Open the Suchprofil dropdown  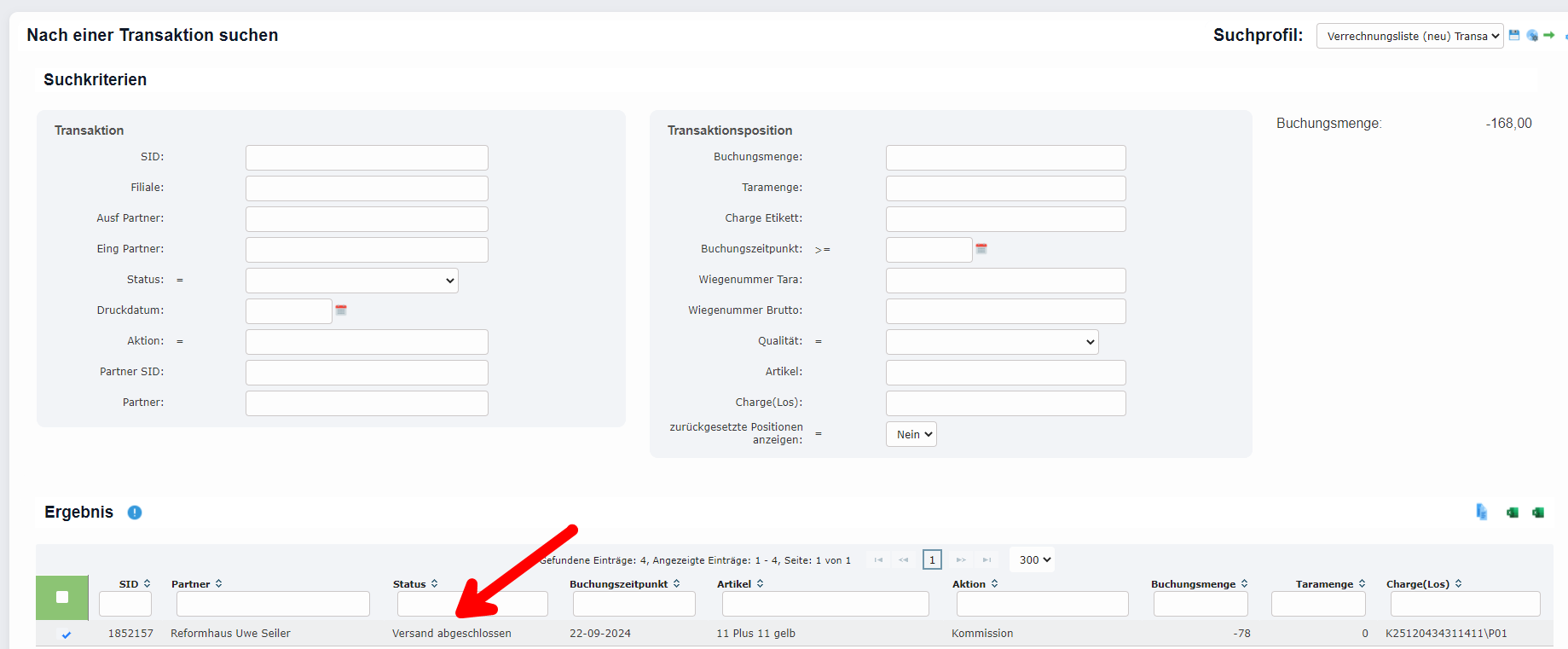(1409, 36)
